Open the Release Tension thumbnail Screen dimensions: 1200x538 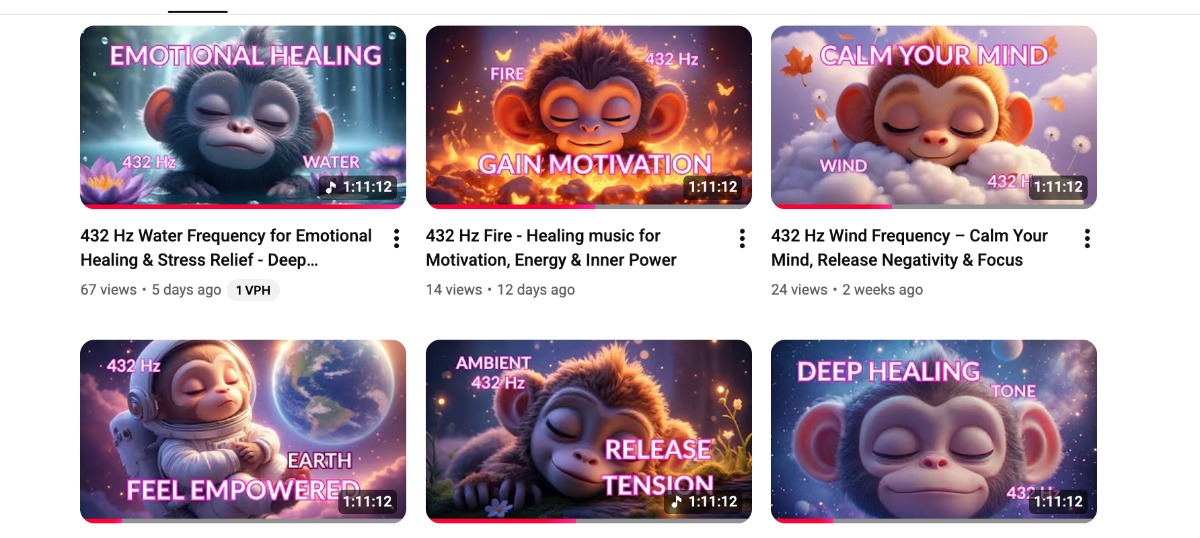coord(589,431)
